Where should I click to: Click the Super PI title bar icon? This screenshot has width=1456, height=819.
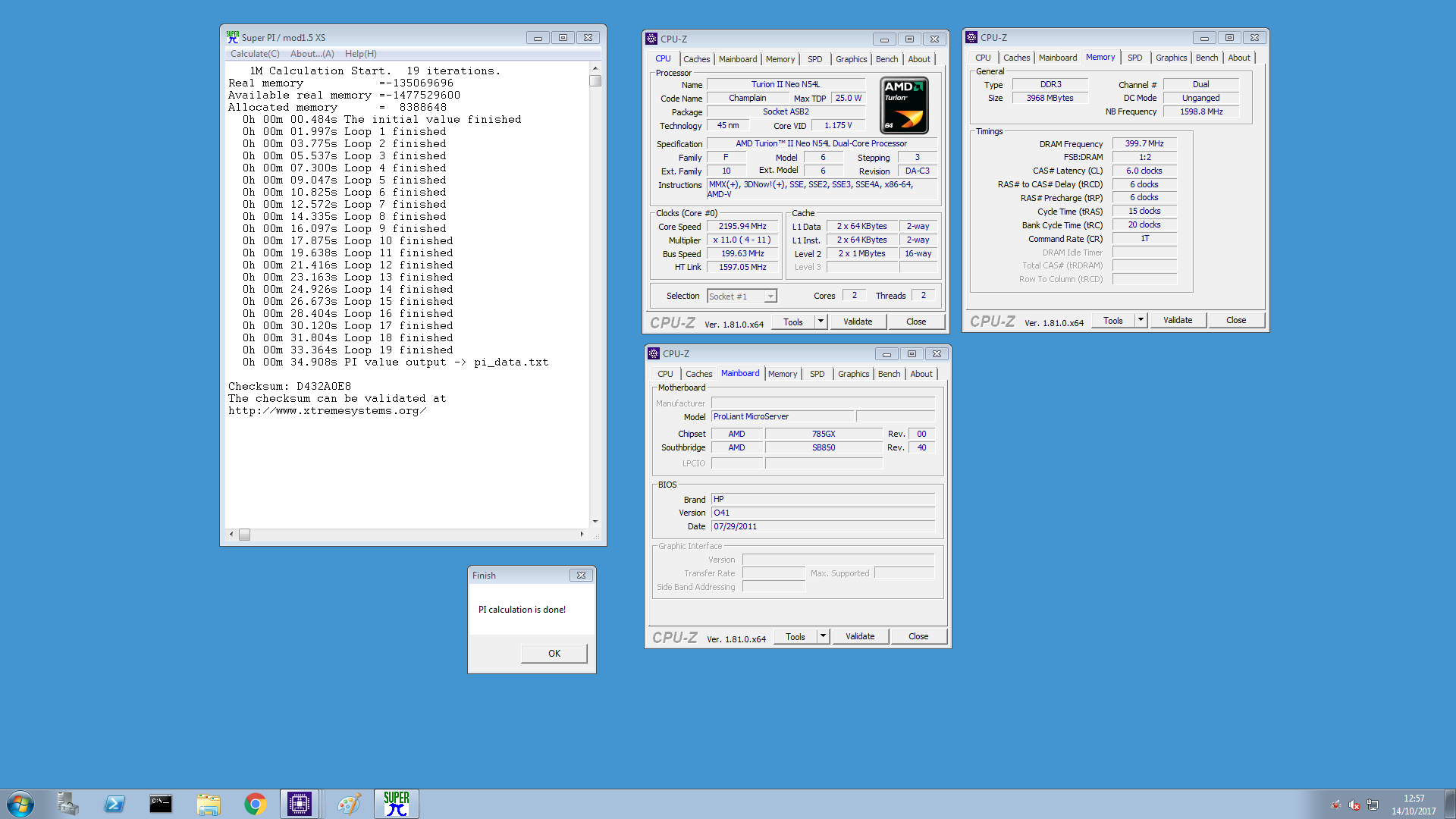233,37
